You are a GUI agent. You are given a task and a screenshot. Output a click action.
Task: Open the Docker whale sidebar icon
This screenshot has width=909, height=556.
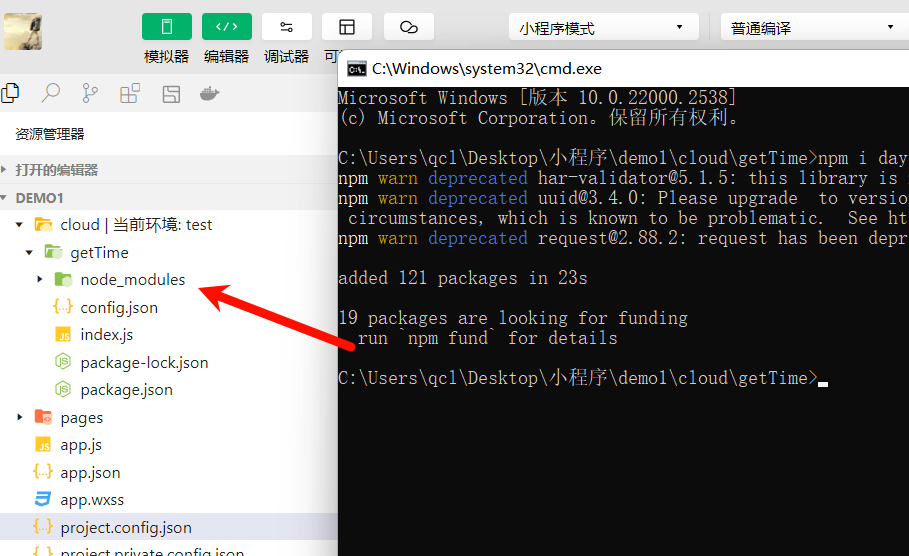click(x=209, y=93)
